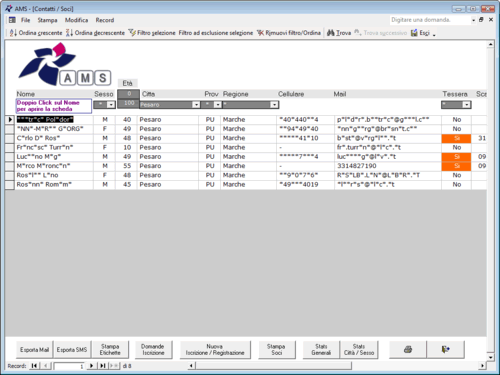Click the Esporta SMS button
Image resolution: width=500 pixels, height=375 pixels.
coord(72,349)
